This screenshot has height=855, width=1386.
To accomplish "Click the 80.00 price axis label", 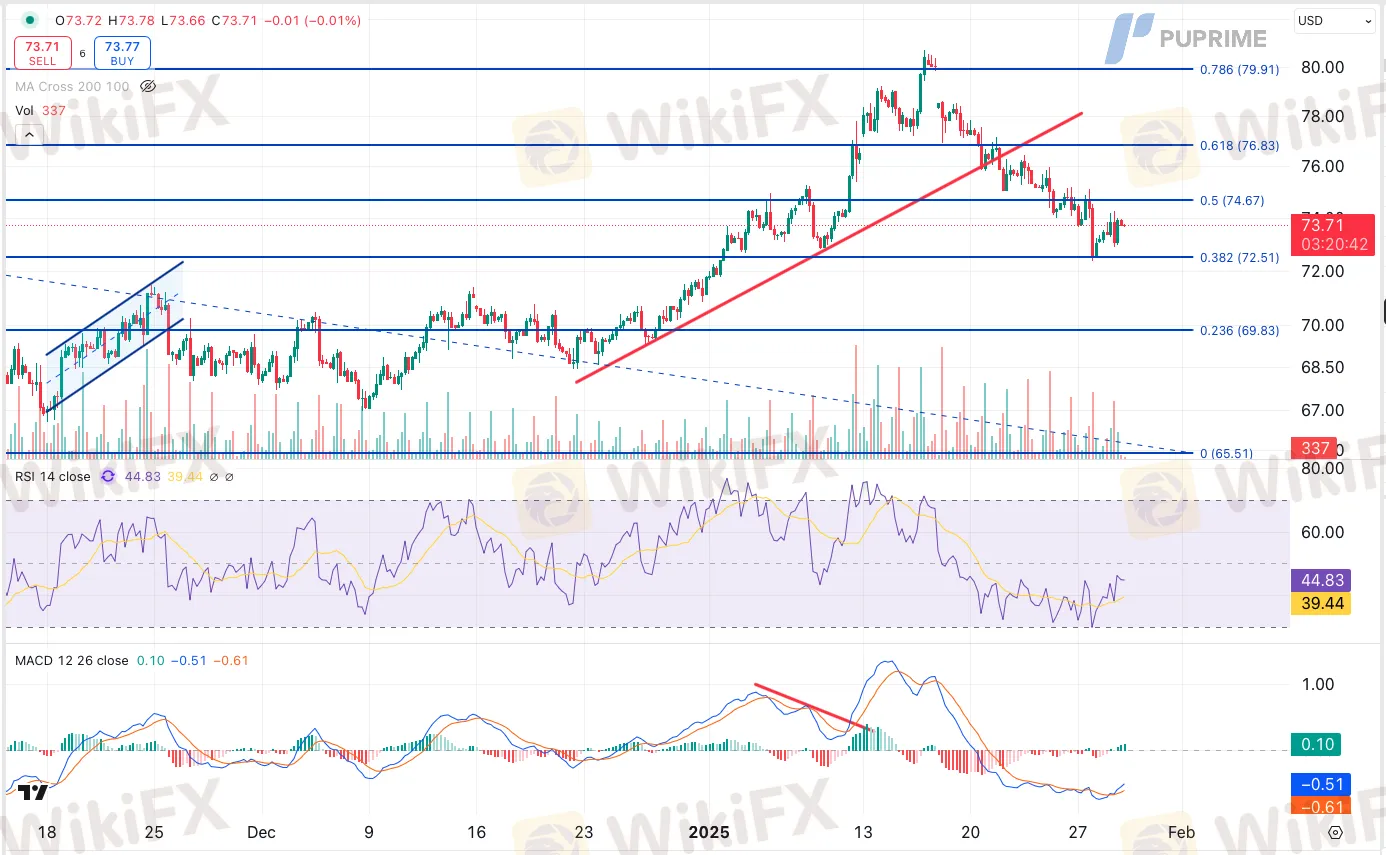I will 1321,67.
